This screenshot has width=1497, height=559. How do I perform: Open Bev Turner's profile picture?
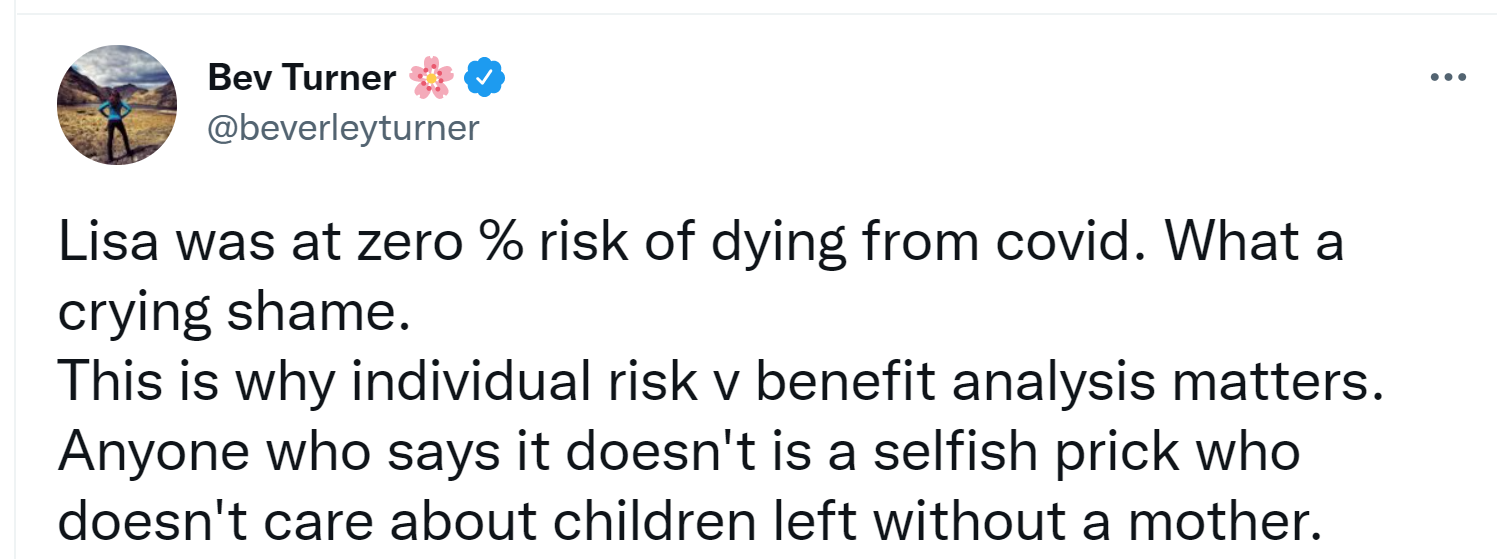tap(118, 105)
